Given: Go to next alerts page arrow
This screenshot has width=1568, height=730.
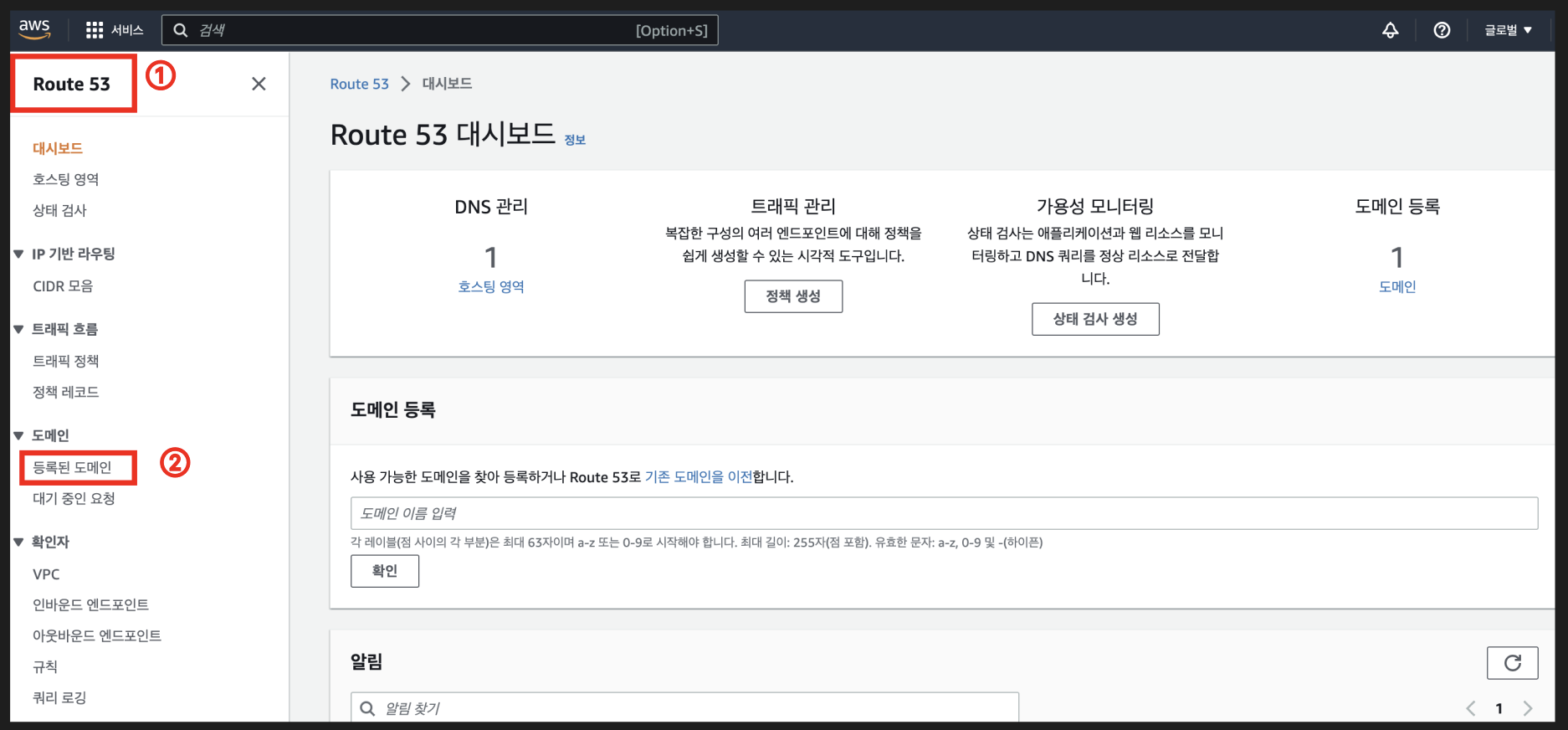Looking at the screenshot, I should [x=1528, y=708].
